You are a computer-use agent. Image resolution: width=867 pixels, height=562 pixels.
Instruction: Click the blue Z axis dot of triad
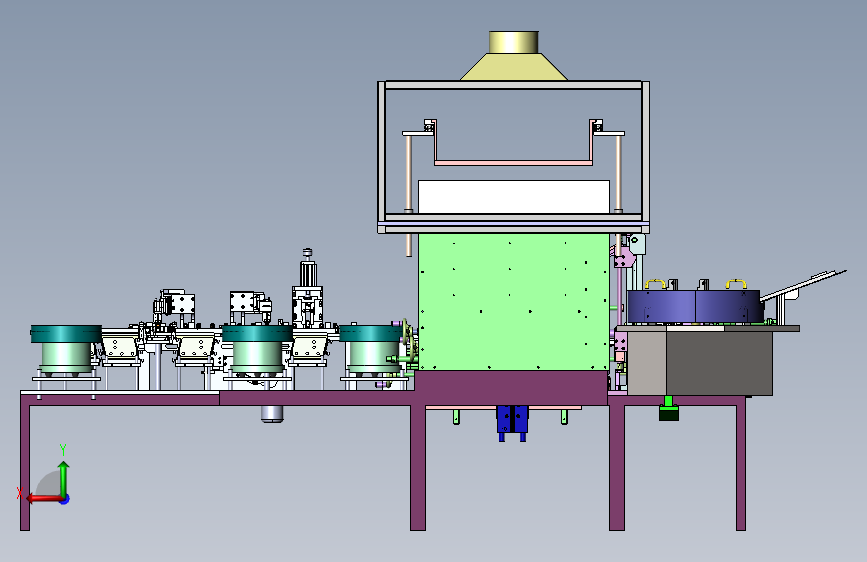point(65,499)
